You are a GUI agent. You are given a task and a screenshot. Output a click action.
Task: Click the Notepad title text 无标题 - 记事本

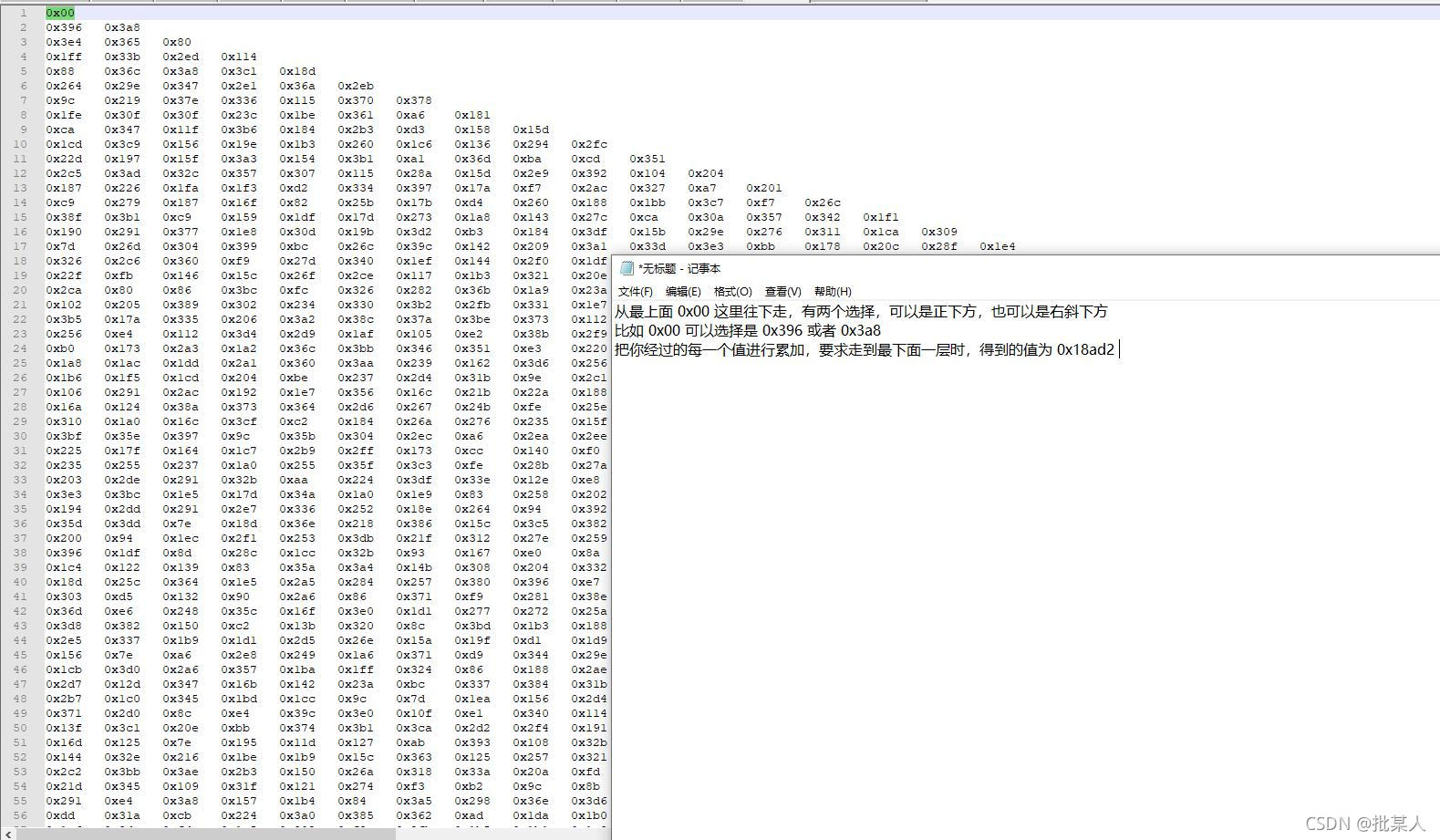[x=679, y=268]
